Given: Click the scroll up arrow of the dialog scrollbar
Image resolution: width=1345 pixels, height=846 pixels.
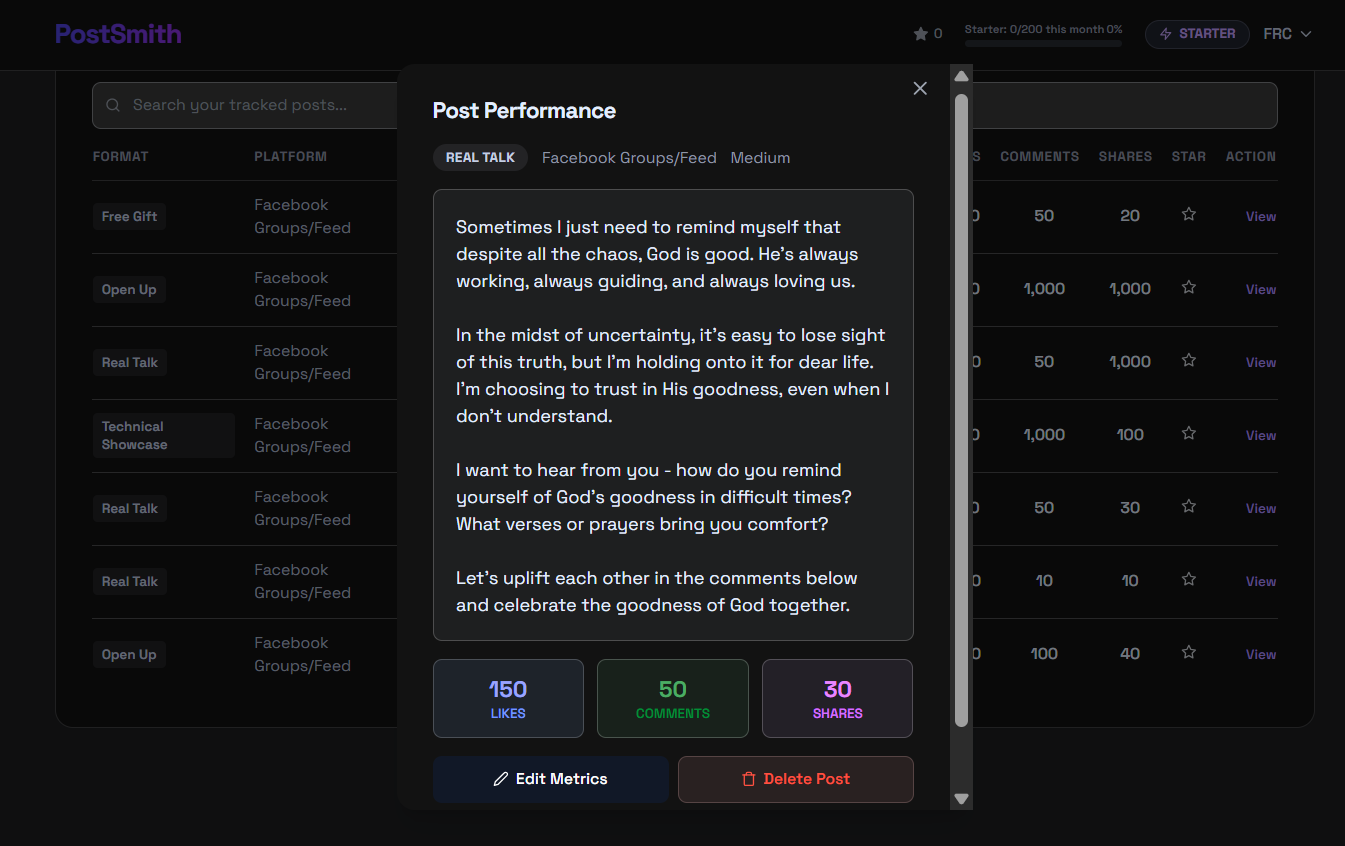Looking at the screenshot, I should [962, 76].
